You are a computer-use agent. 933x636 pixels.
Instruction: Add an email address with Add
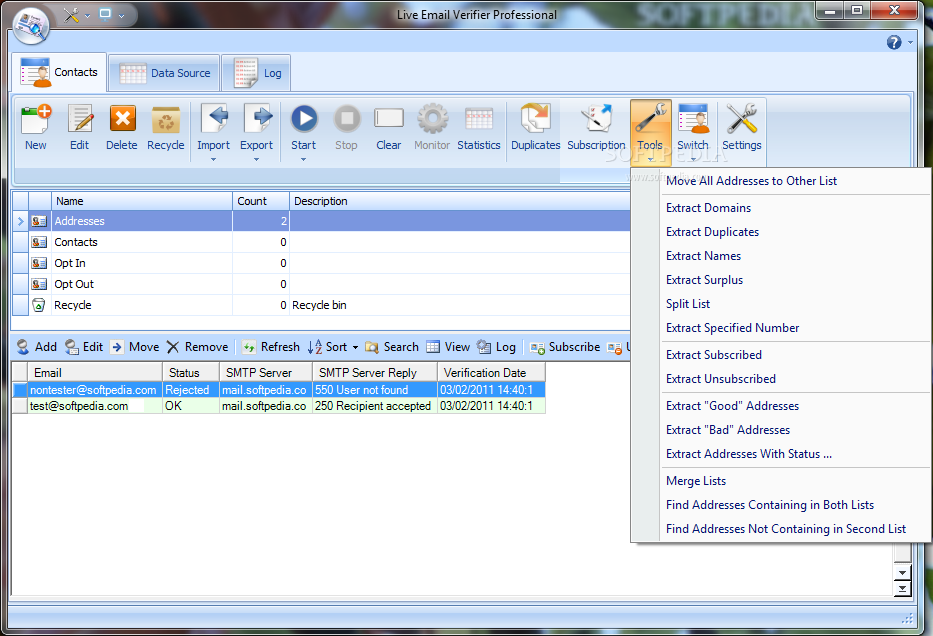pyautogui.click(x=37, y=347)
